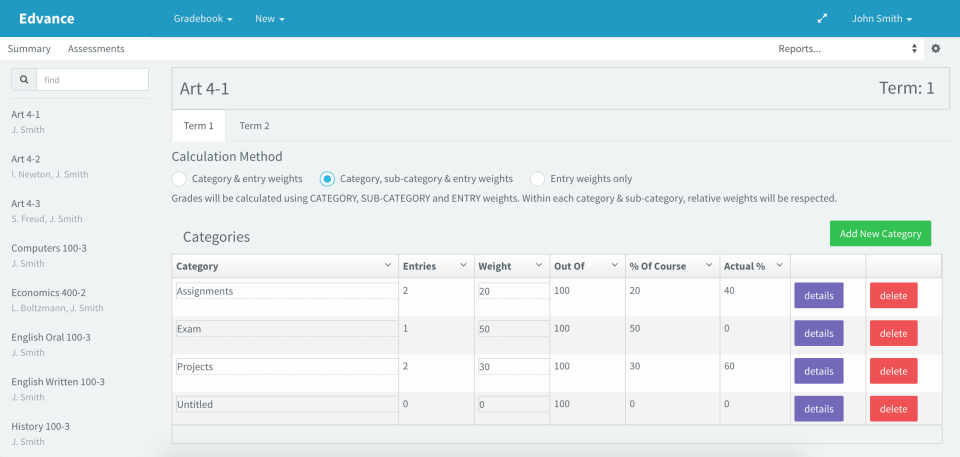Select Category & entry weights option
This screenshot has height=457, width=960.
pyautogui.click(x=179, y=179)
